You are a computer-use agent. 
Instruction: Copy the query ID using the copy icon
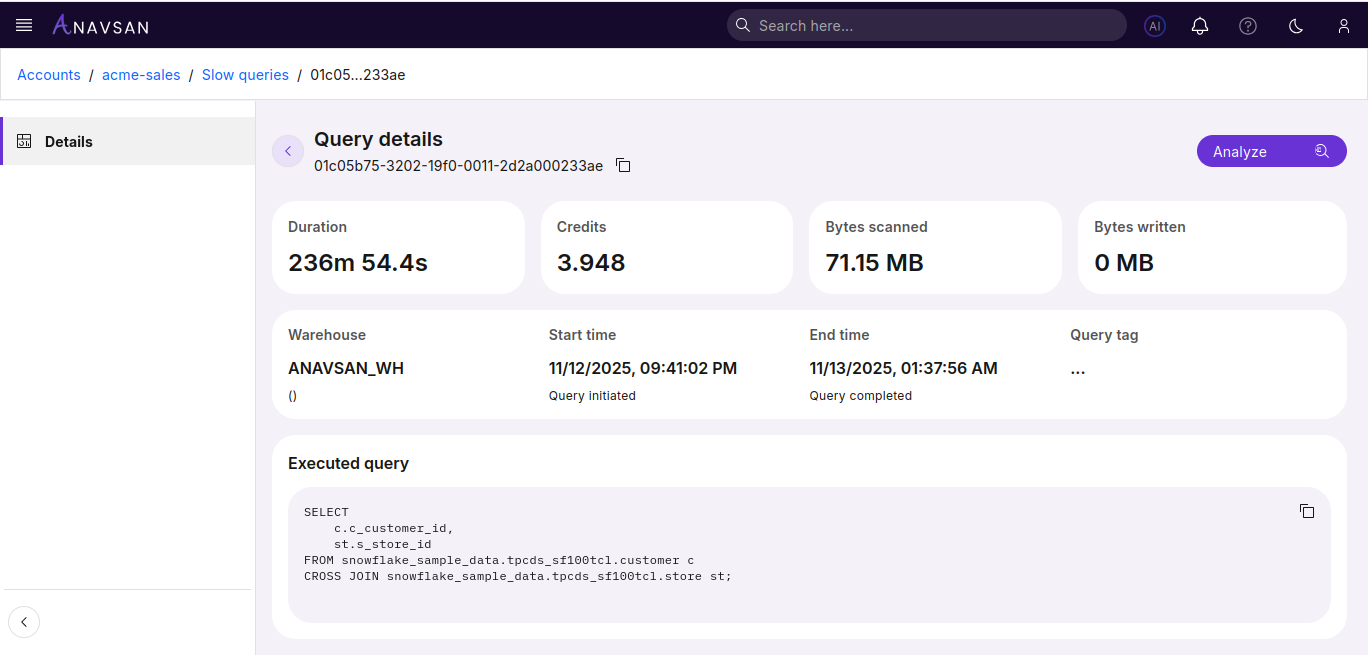point(623,165)
